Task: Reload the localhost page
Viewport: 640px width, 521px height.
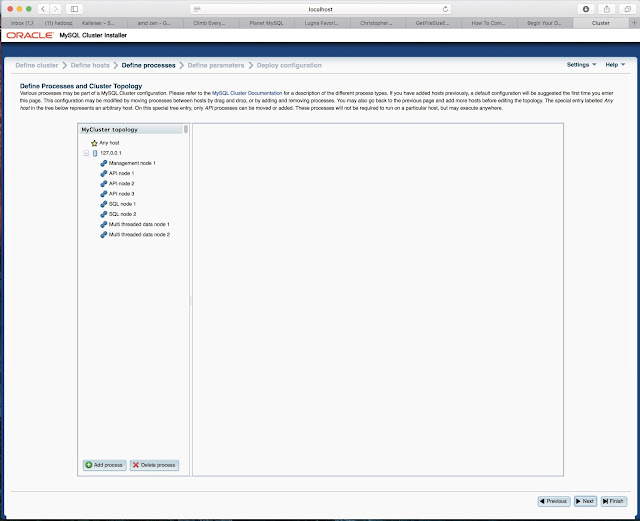Action: (445, 9)
